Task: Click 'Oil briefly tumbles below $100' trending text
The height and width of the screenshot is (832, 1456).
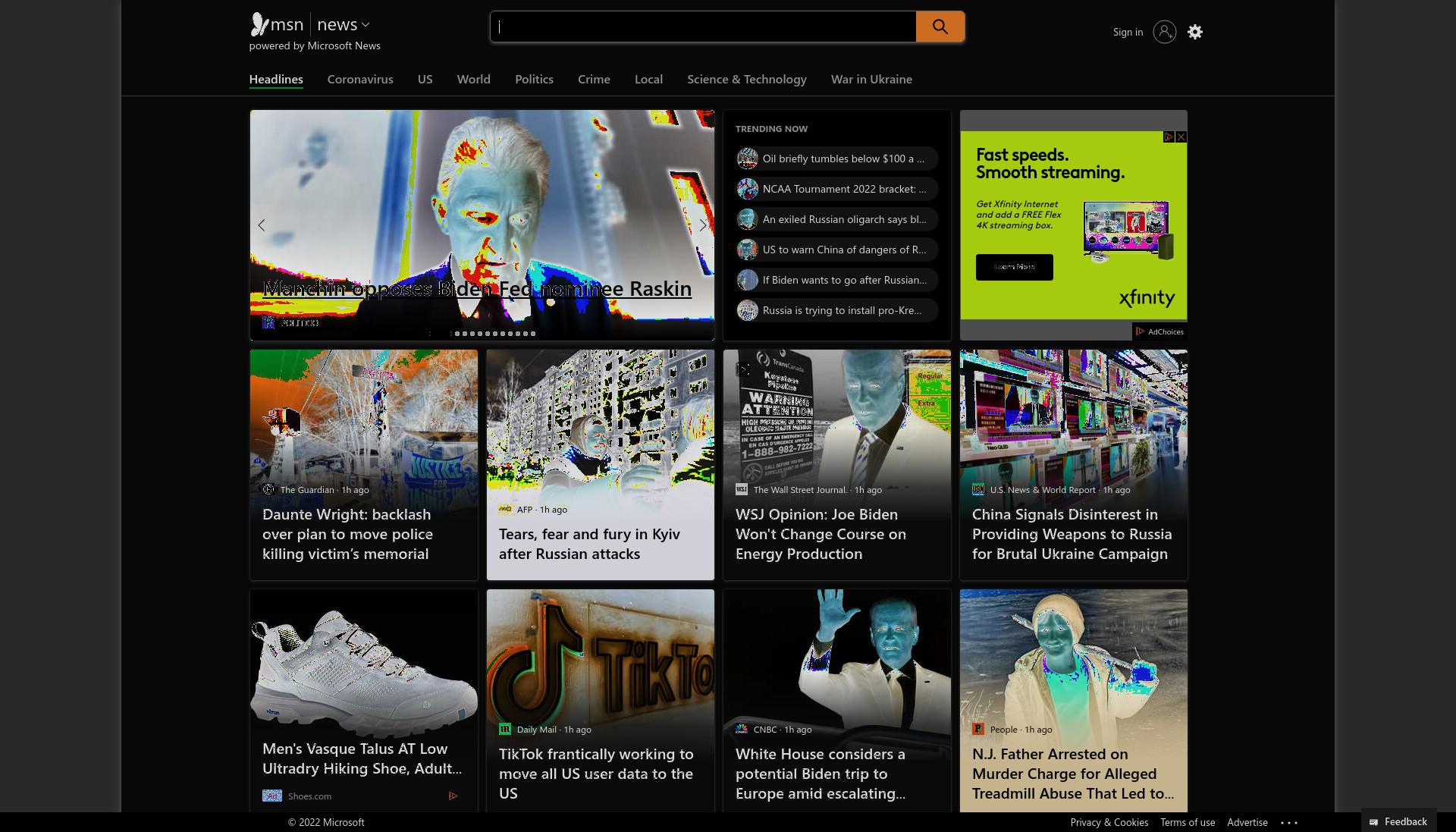Action: 843,159
